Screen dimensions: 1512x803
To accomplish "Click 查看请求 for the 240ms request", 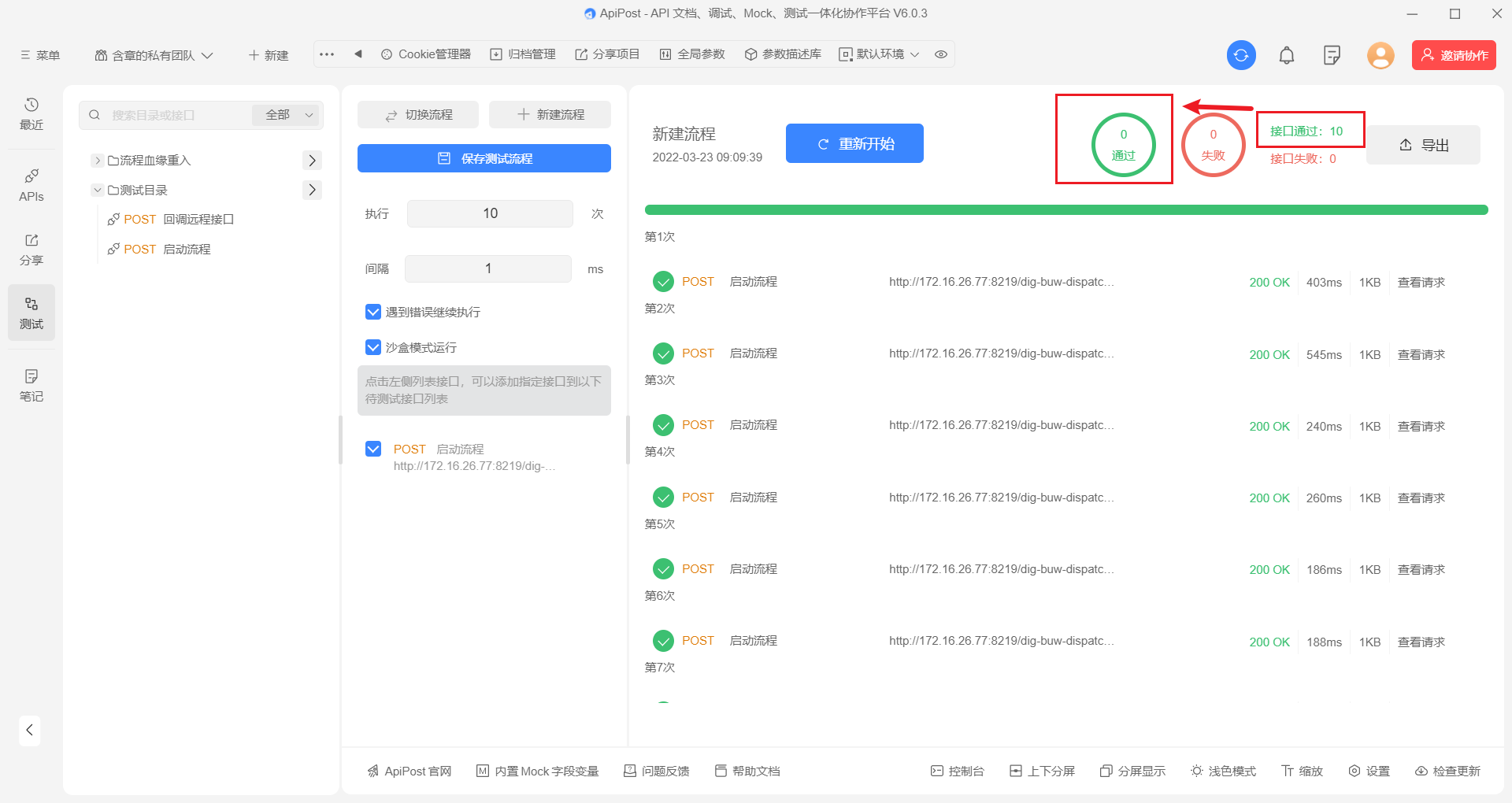I will [1421, 427].
